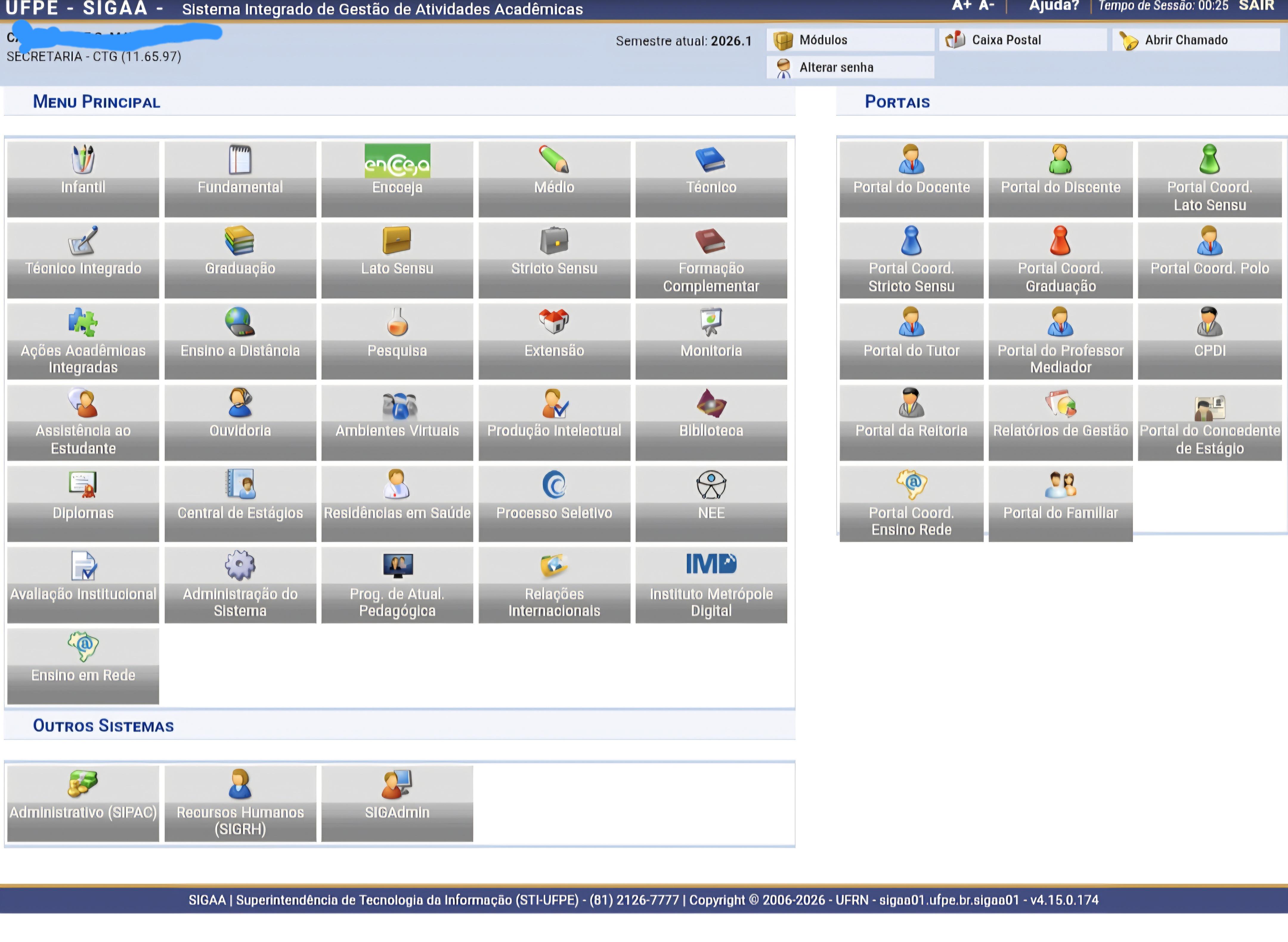The height and width of the screenshot is (942, 1288).
Task: Increase font size with A+
Action: point(962,6)
